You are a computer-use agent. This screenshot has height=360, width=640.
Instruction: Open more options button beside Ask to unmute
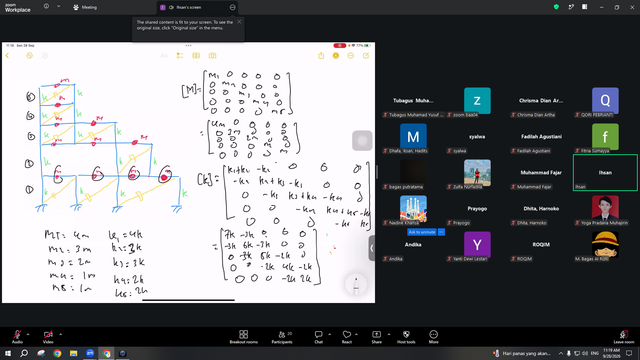[x=441, y=232]
